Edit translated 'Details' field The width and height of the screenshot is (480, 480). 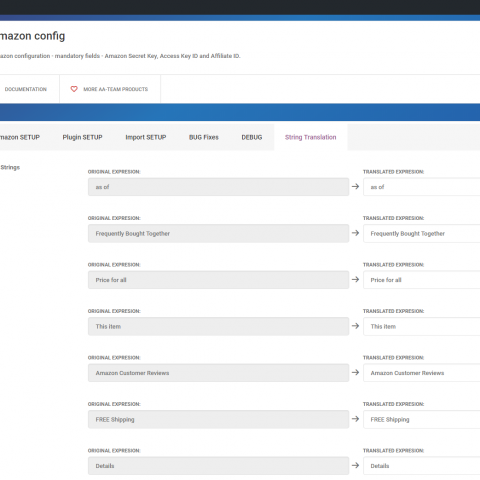[422, 466]
